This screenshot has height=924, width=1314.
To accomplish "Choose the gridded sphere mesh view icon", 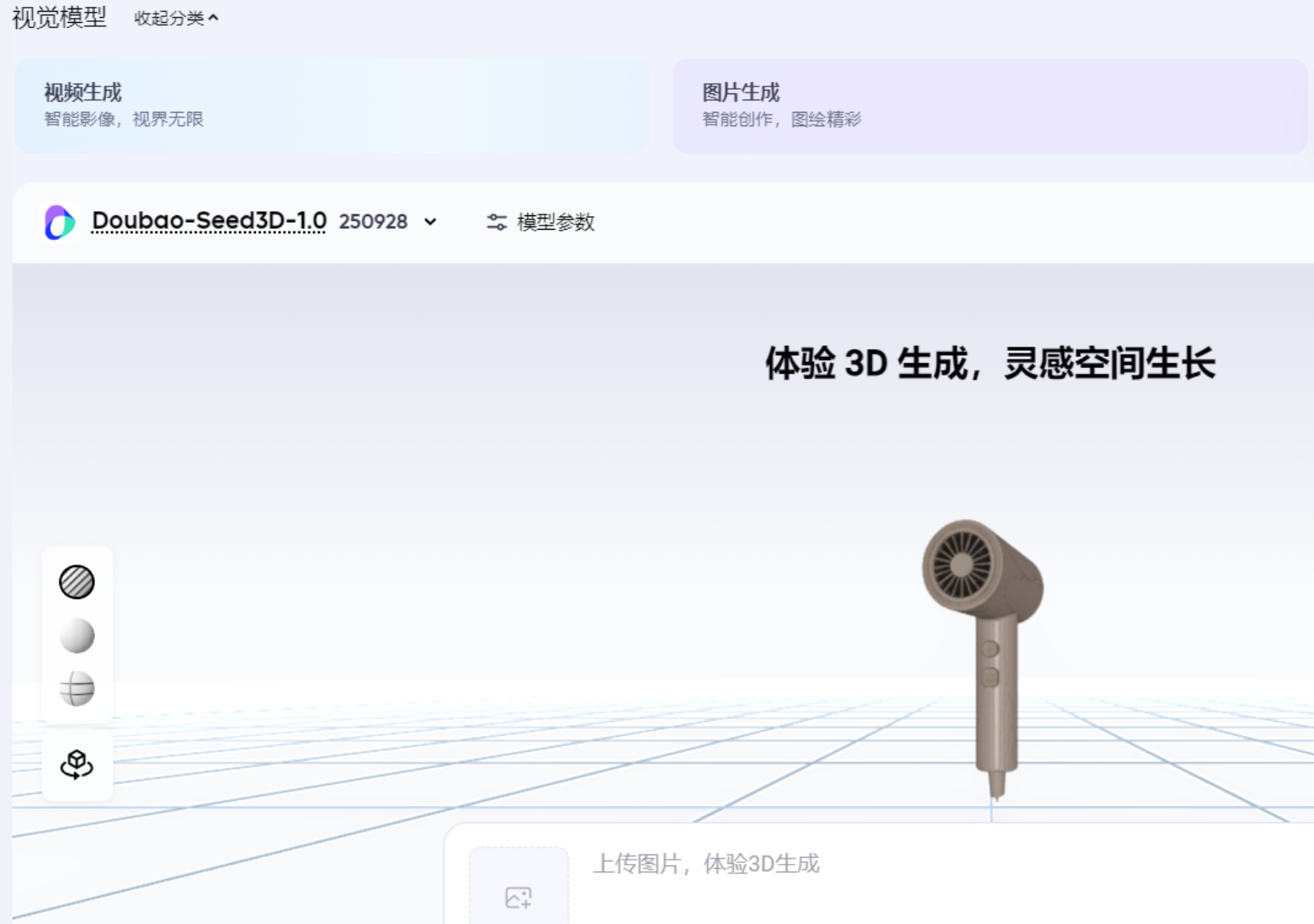I will [77, 689].
